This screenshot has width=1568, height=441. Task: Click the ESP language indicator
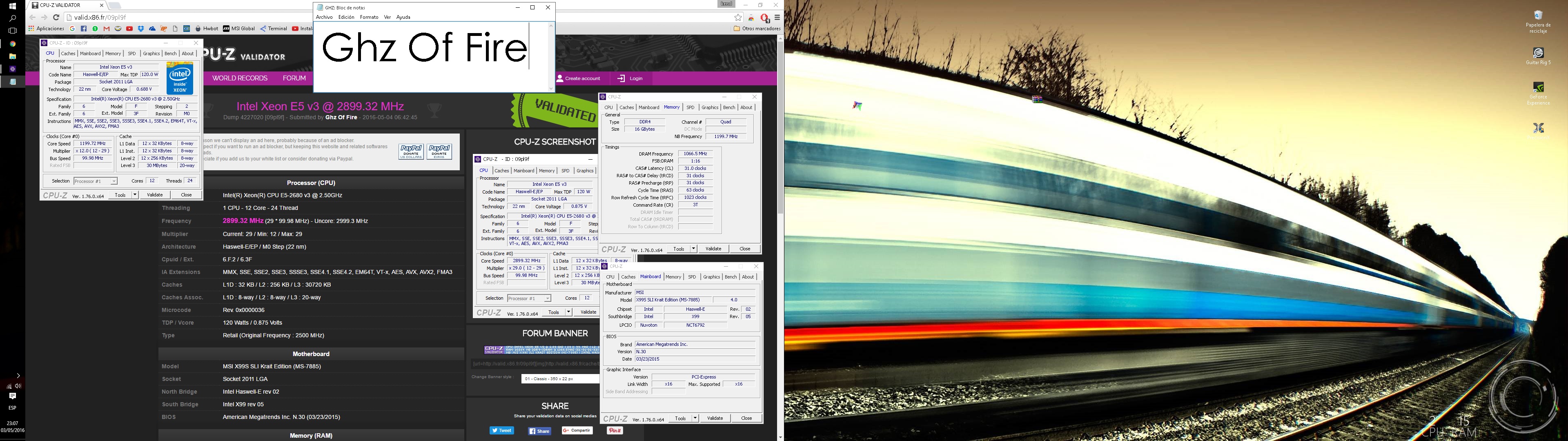[12, 408]
